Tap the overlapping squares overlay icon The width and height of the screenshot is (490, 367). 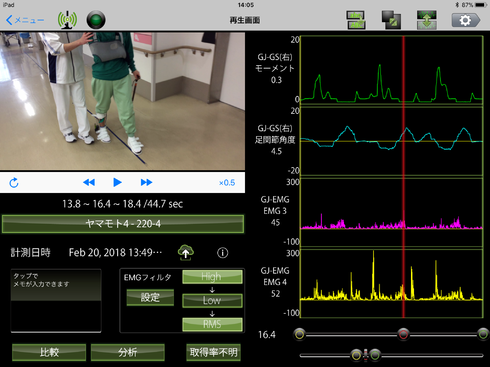(391, 20)
